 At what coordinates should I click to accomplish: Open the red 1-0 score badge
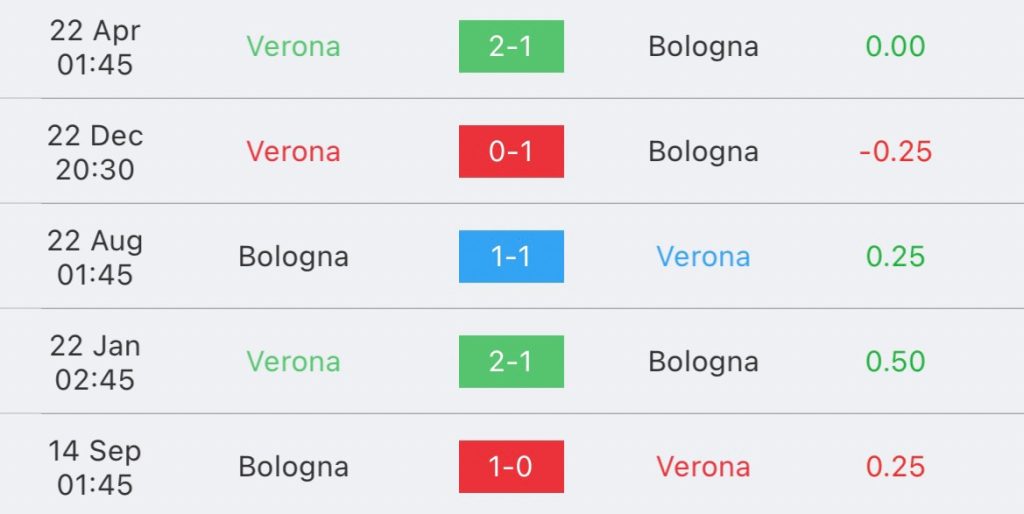coord(511,467)
